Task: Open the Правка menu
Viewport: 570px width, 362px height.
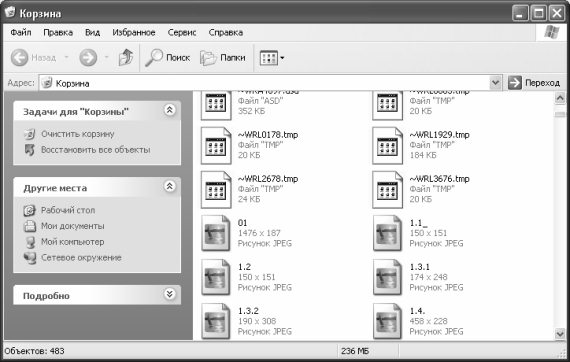Action: coord(58,32)
